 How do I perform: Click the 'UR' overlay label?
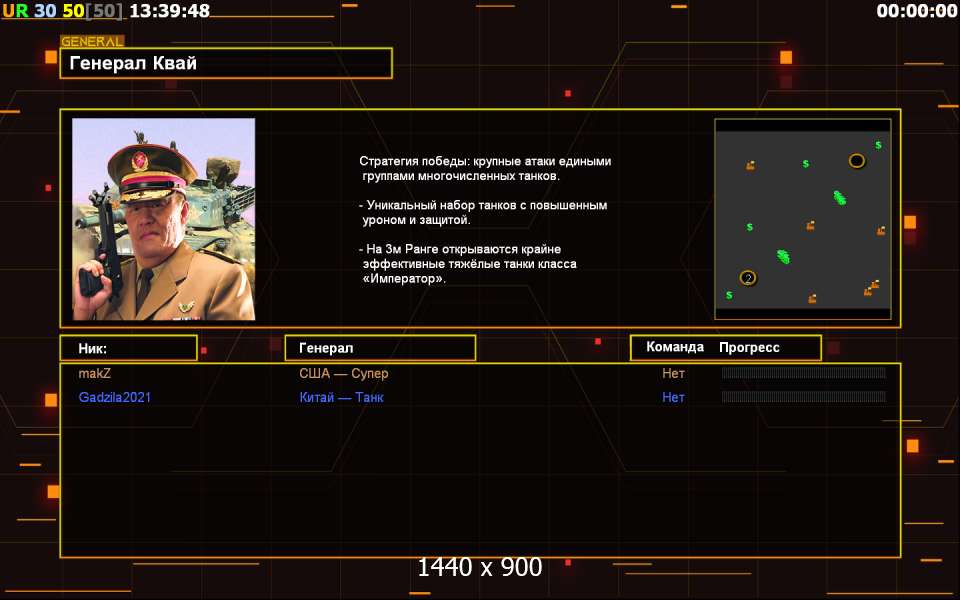click(15, 10)
